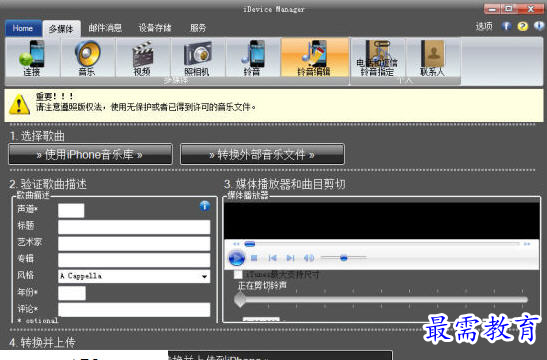Click the blue info icon in song description
Viewport: 547px width, 360px height.
[205, 206]
